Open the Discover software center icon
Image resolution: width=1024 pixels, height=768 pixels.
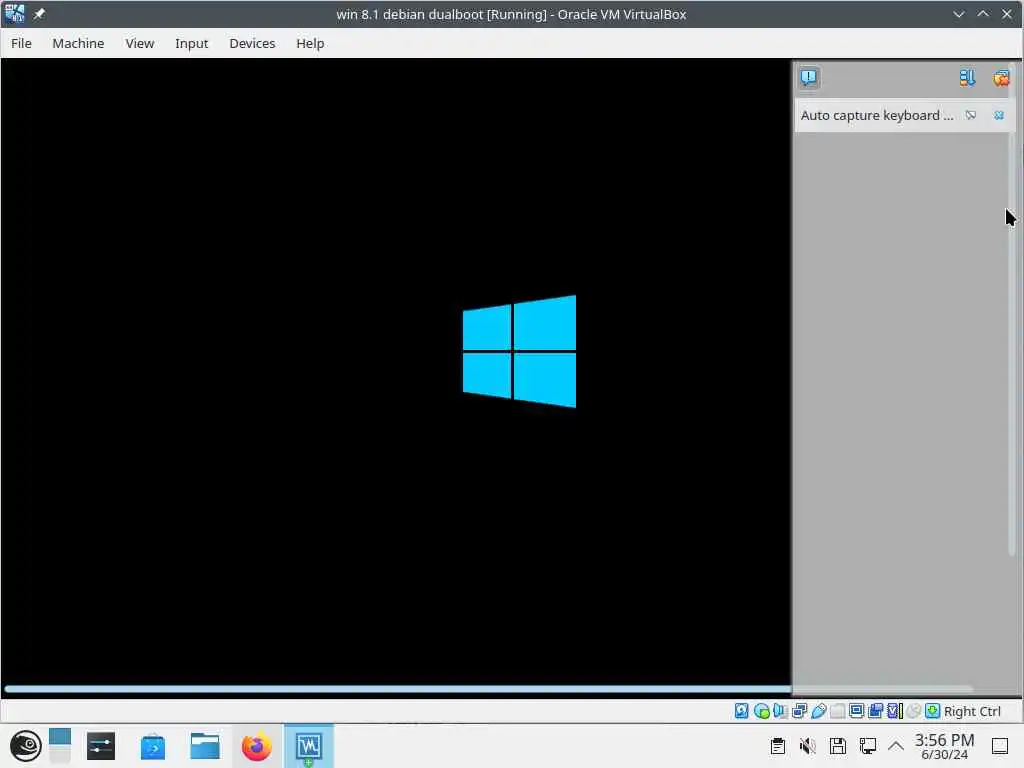153,746
